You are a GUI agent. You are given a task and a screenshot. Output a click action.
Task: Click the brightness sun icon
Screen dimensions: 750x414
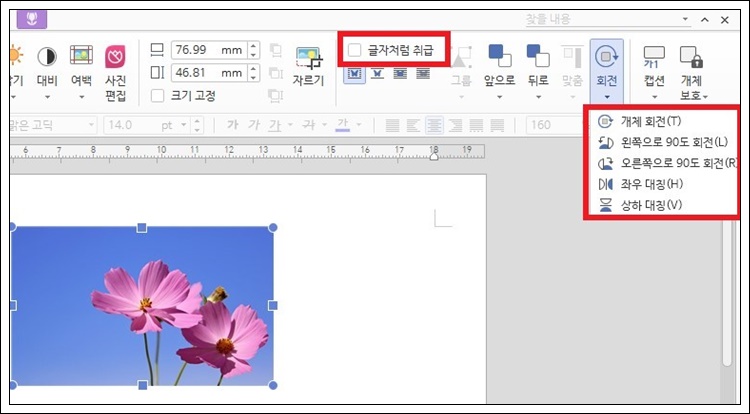[16, 55]
